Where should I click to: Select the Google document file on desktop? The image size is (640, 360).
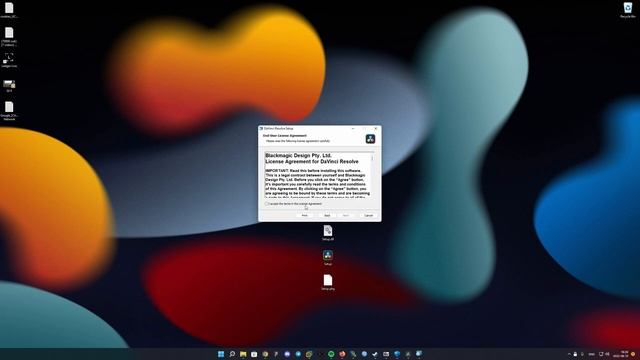[9, 110]
